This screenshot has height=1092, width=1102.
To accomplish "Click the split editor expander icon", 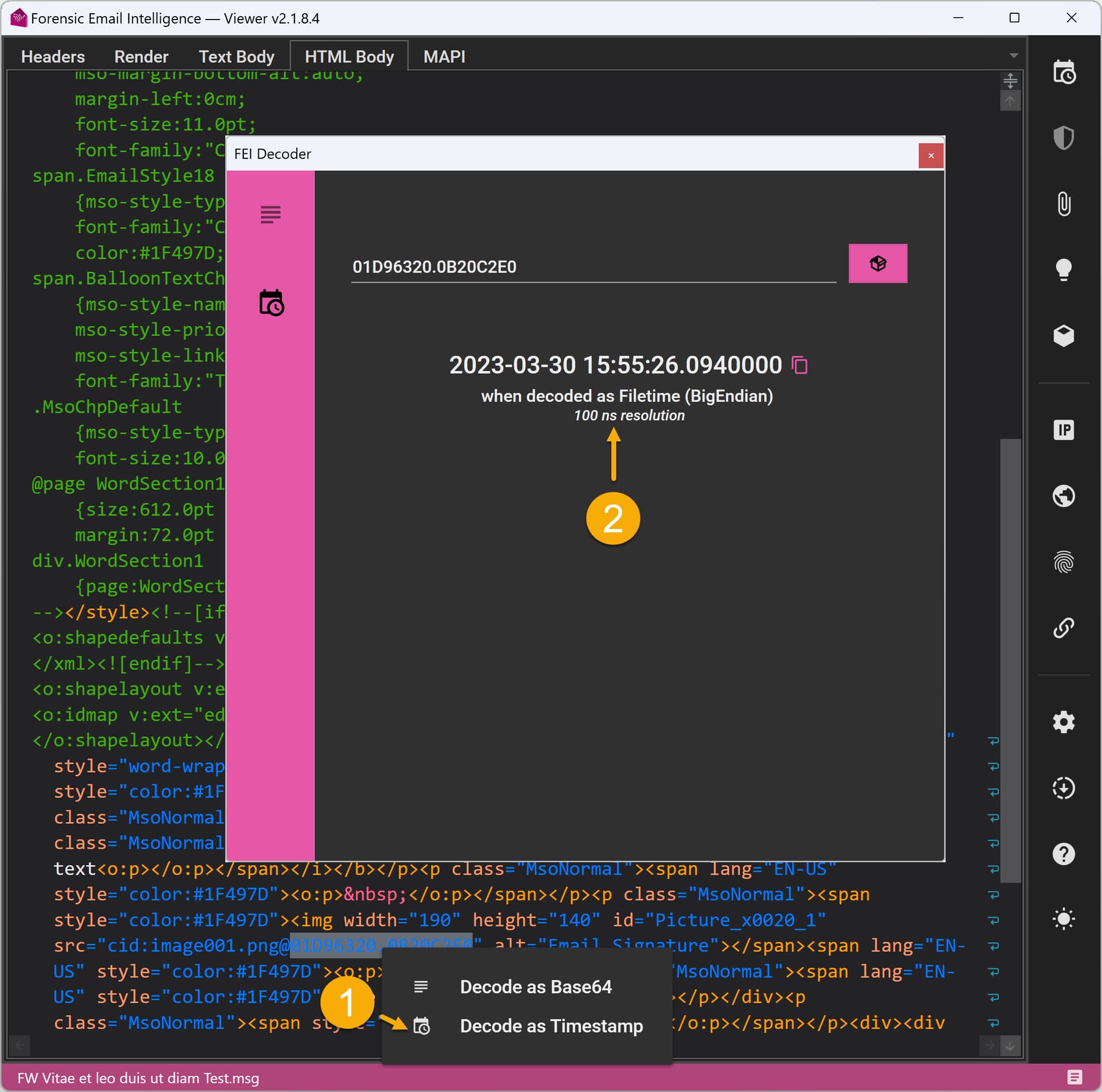I will 1010,81.
